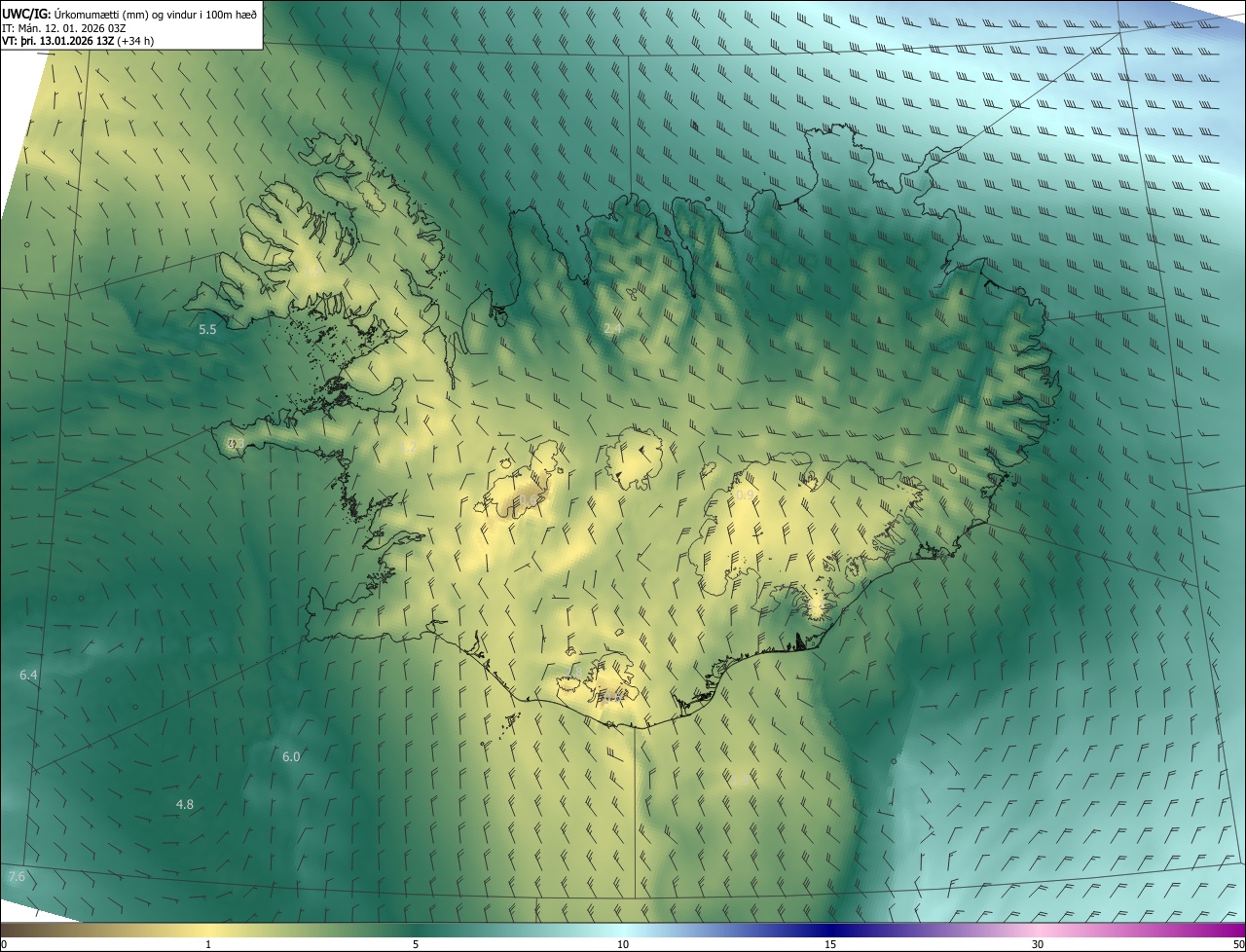Click the '30' label on the color scale
Viewport: 1246px width, 952px height.
click(1038, 944)
